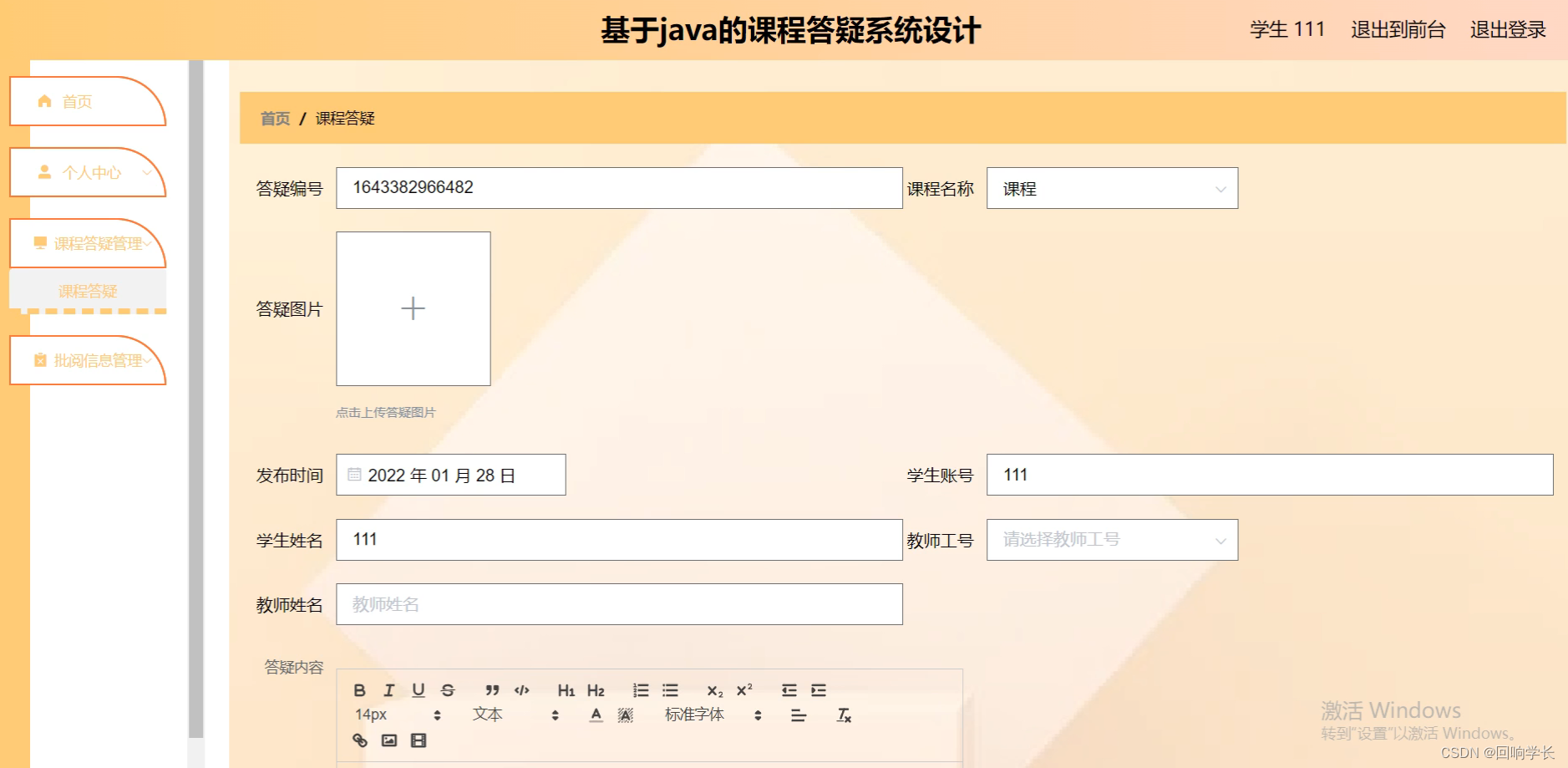The width and height of the screenshot is (1568, 768).
Task: Apply underline formatting in the editor
Action: [x=418, y=689]
